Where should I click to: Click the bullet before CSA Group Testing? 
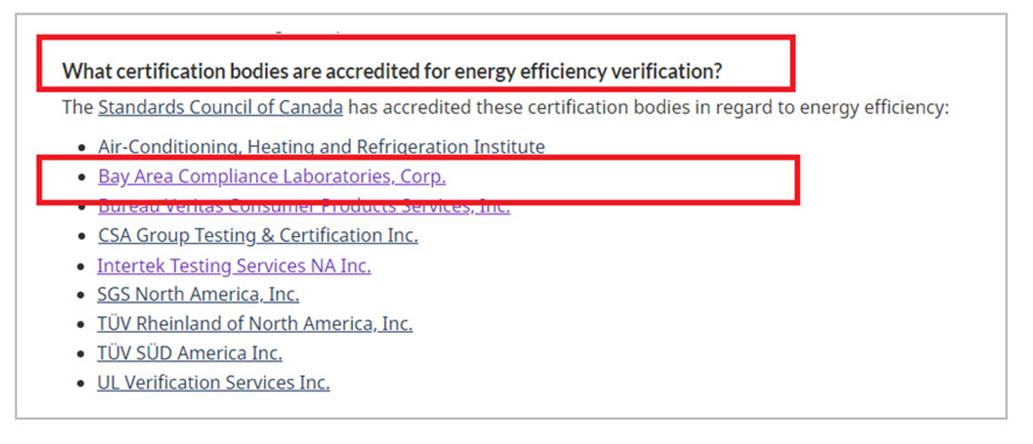82,236
